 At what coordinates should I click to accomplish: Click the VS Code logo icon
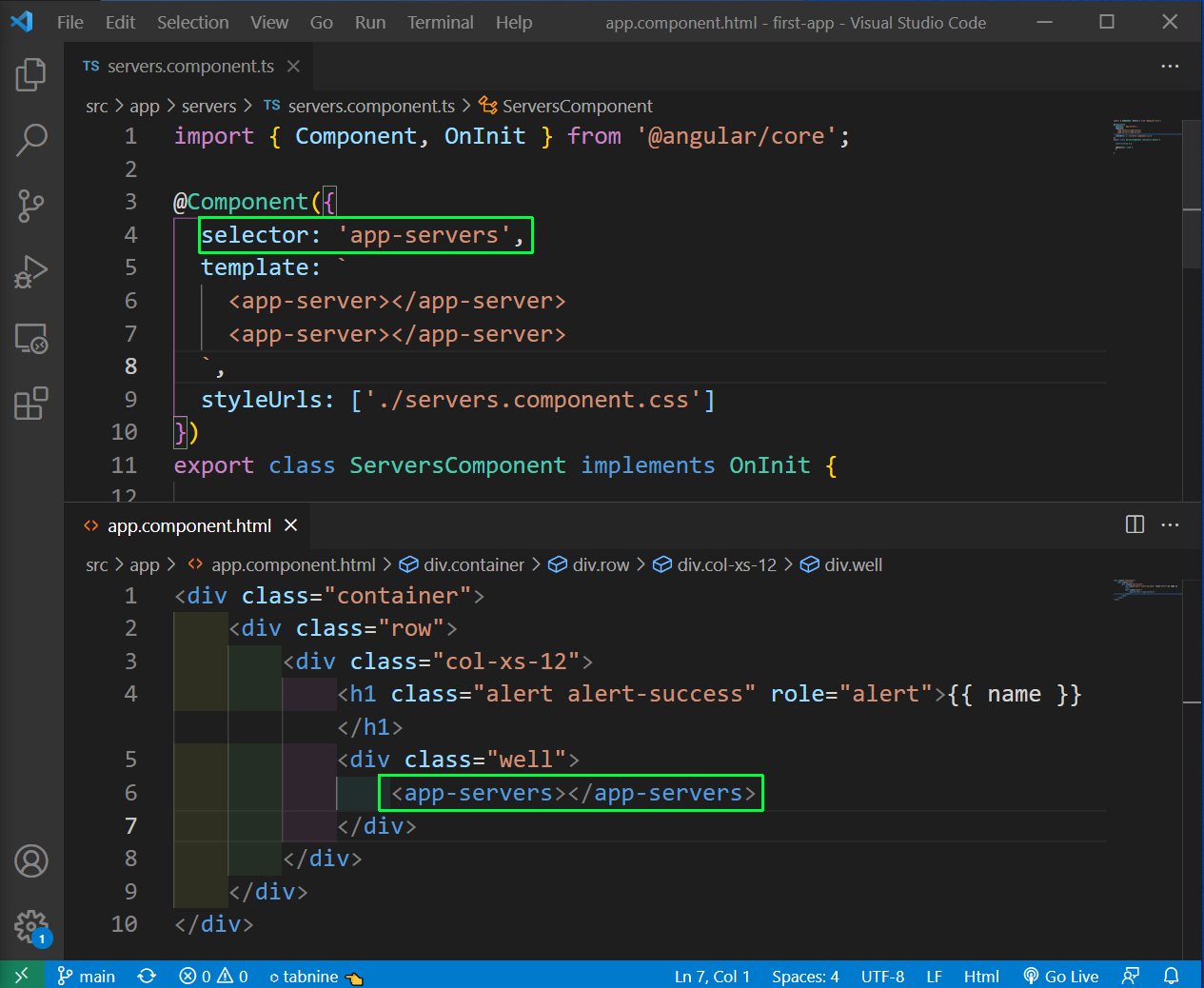(x=22, y=21)
